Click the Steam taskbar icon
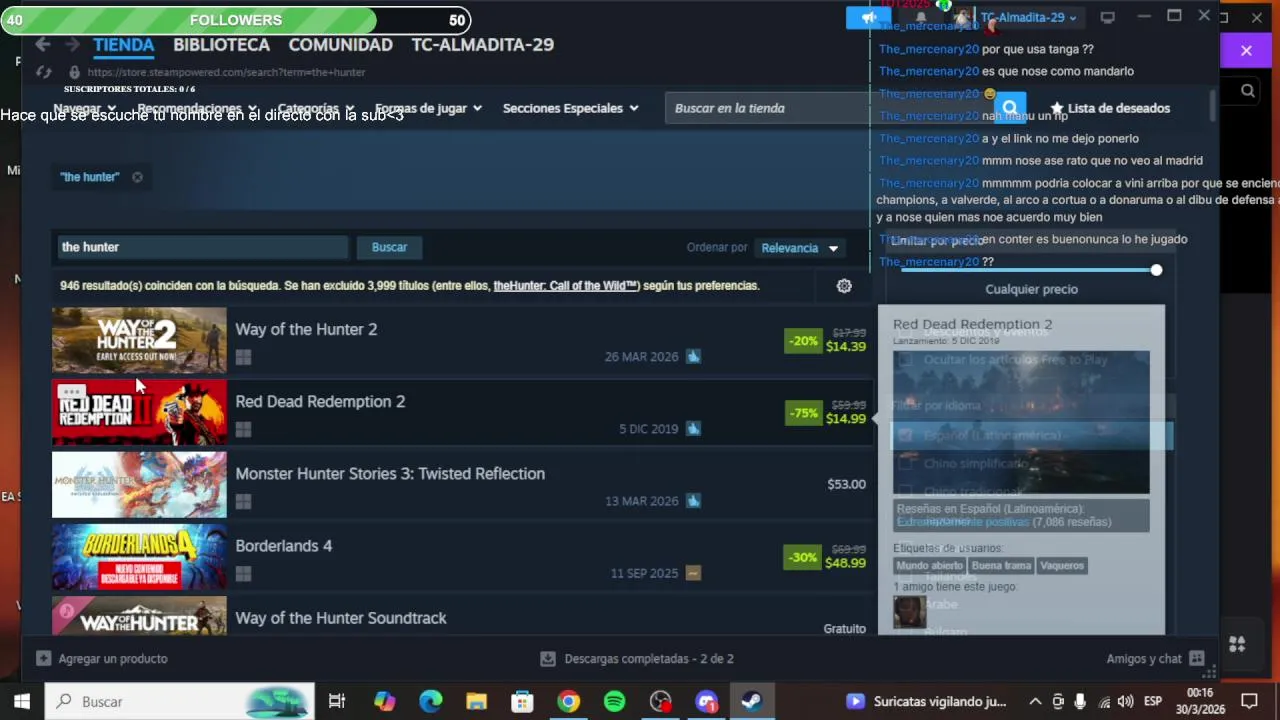This screenshot has height=720, width=1280. click(x=752, y=701)
